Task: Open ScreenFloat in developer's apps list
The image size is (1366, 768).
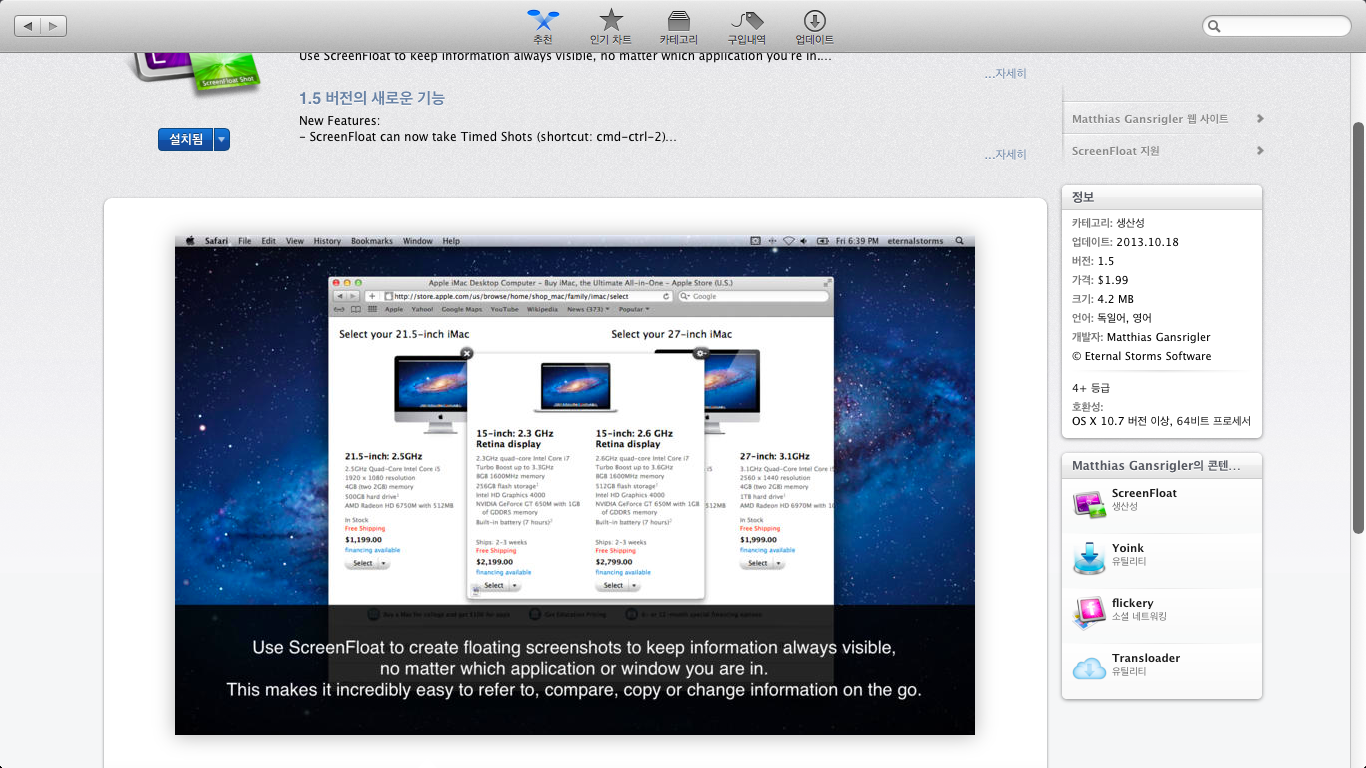Action: [1162, 504]
